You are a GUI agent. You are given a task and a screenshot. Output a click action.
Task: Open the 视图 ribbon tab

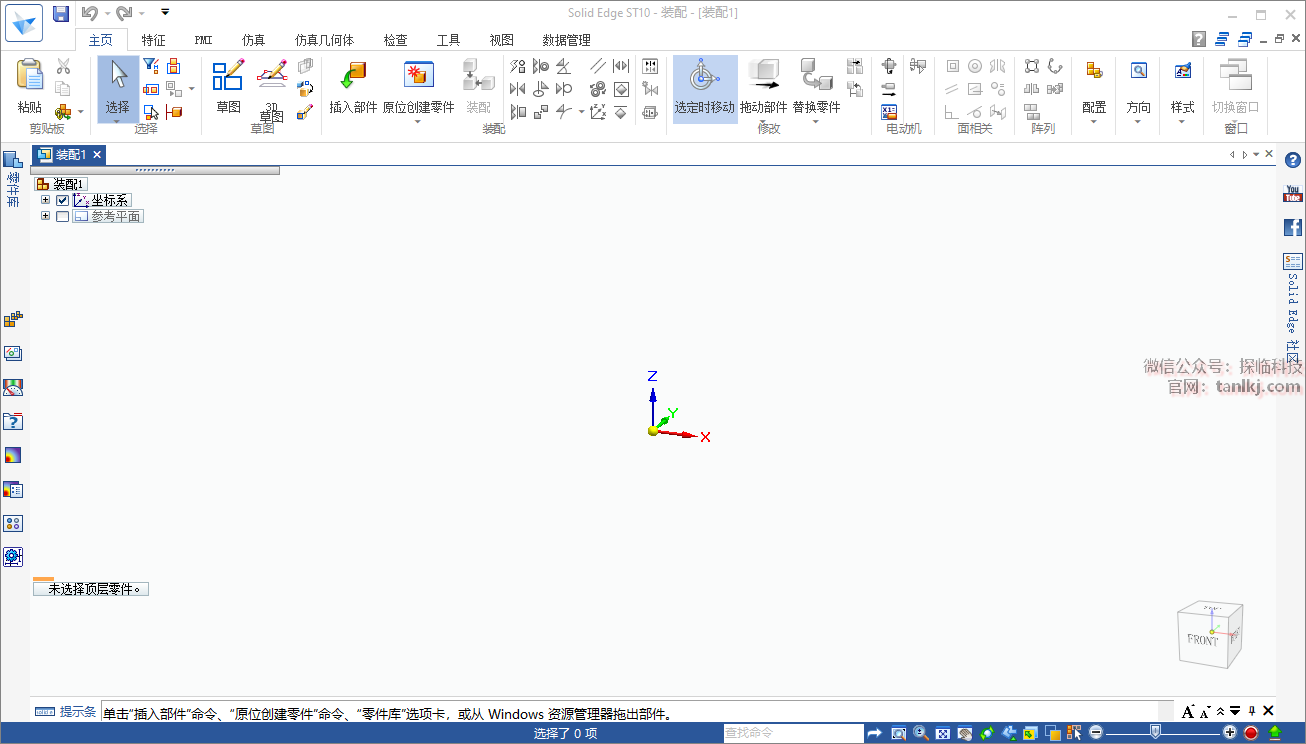[x=501, y=40]
